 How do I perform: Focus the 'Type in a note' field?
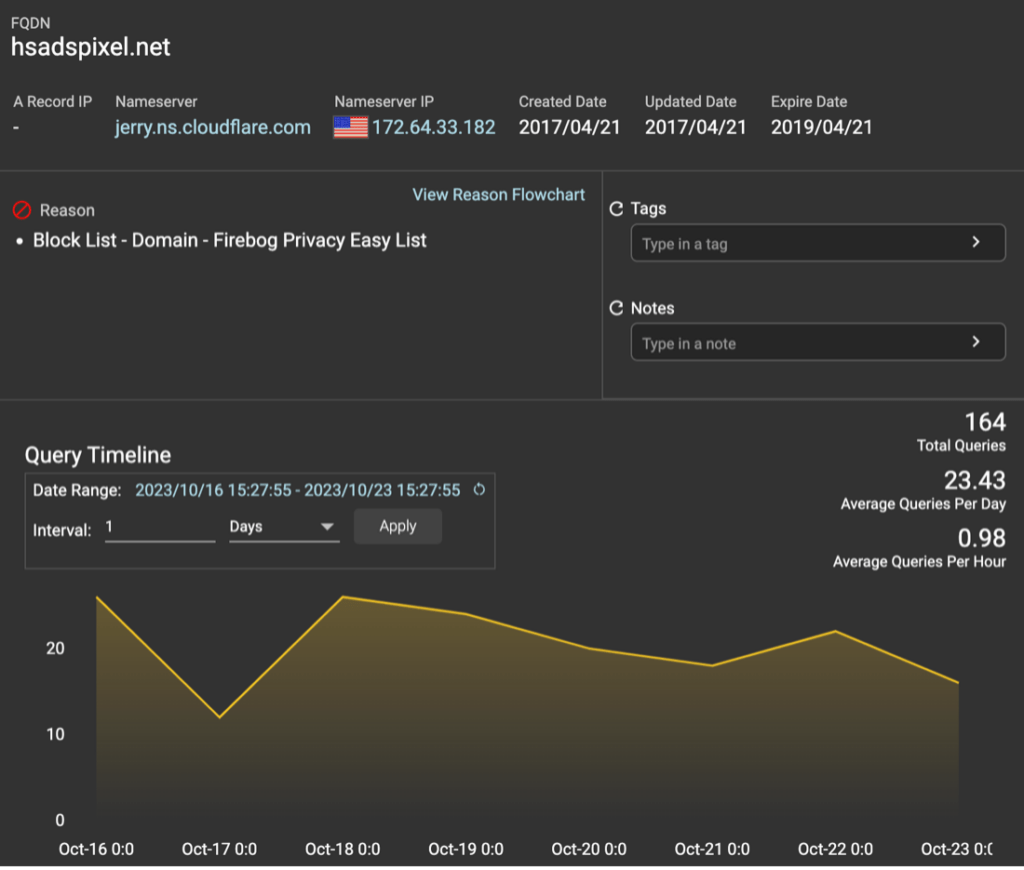point(818,342)
